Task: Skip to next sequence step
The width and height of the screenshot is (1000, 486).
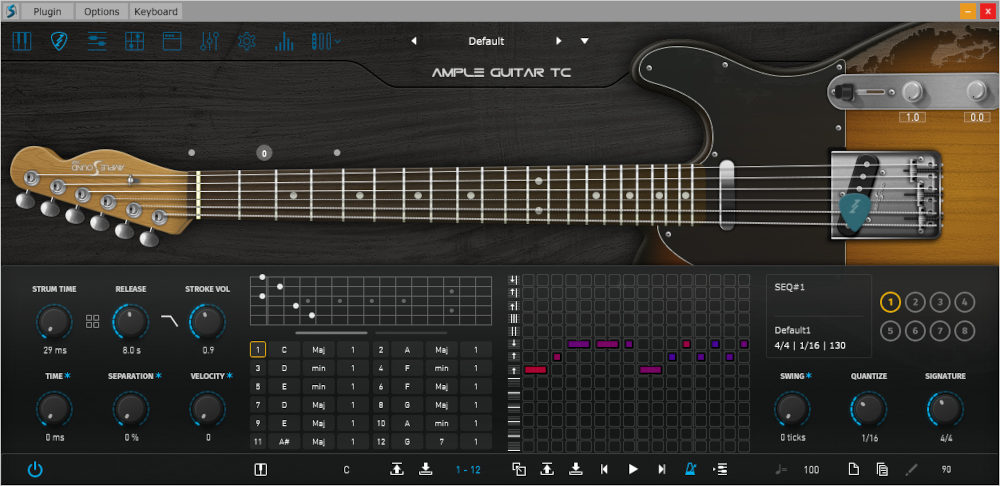Action: pyautogui.click(x=662, y=469)
